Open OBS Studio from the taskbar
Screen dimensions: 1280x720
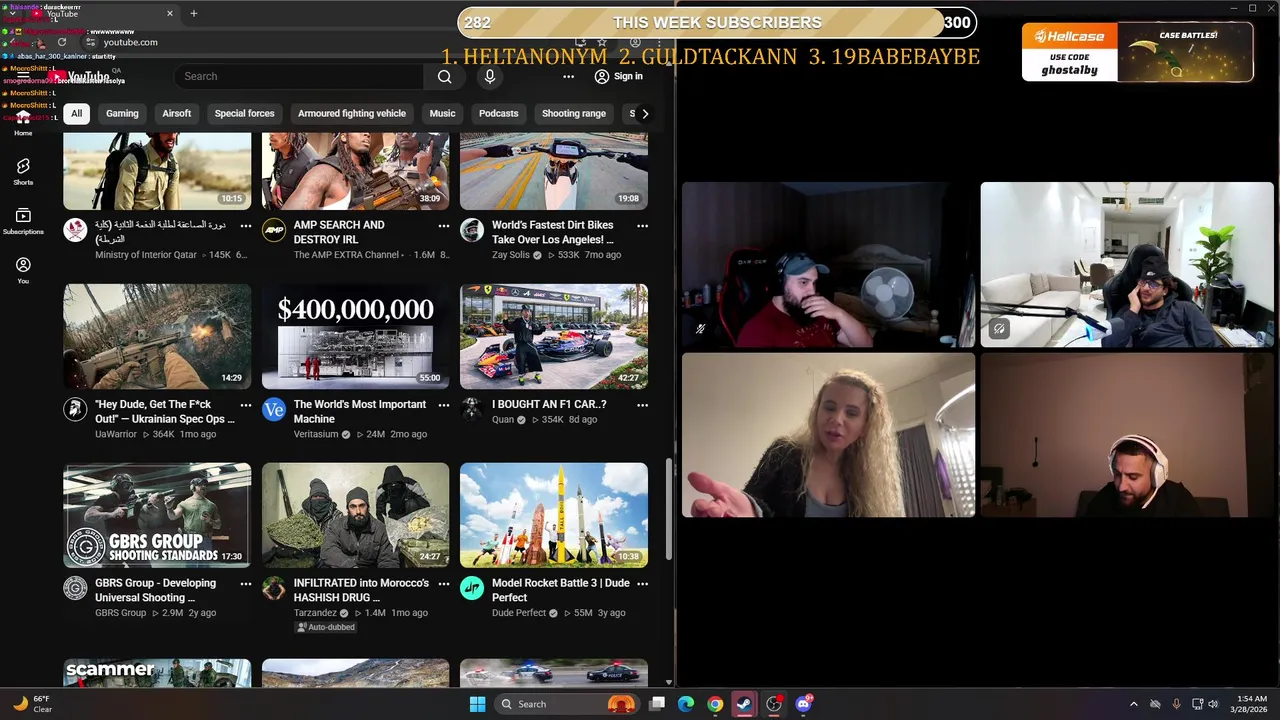click(774, 704)
